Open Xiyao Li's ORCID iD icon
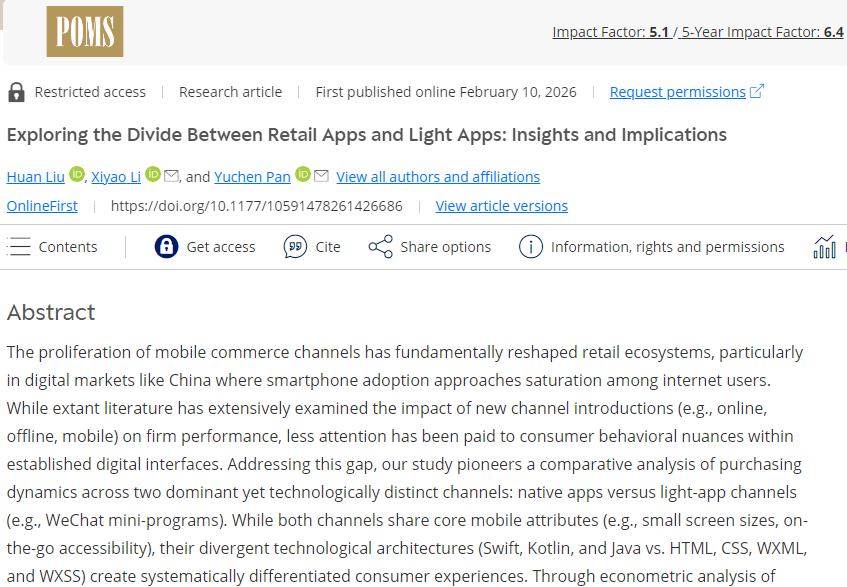 (x=153, y=175)
